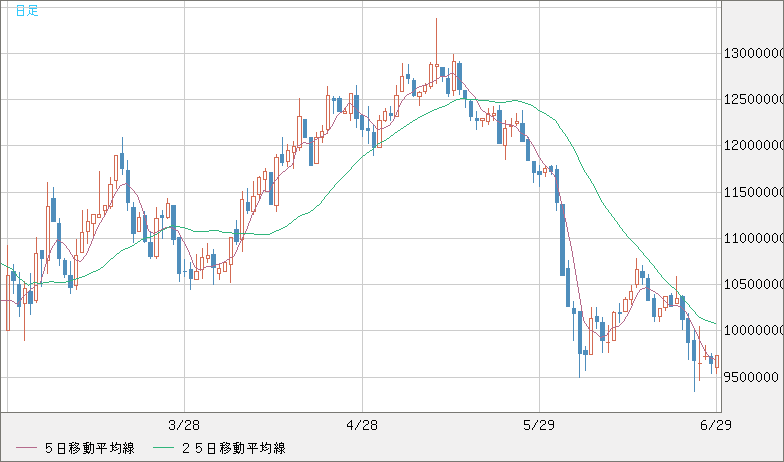The height and width of the screenshot is (462, 784).
Task: Click the 11500000 price axis label
Action: [x=754, y=192]
